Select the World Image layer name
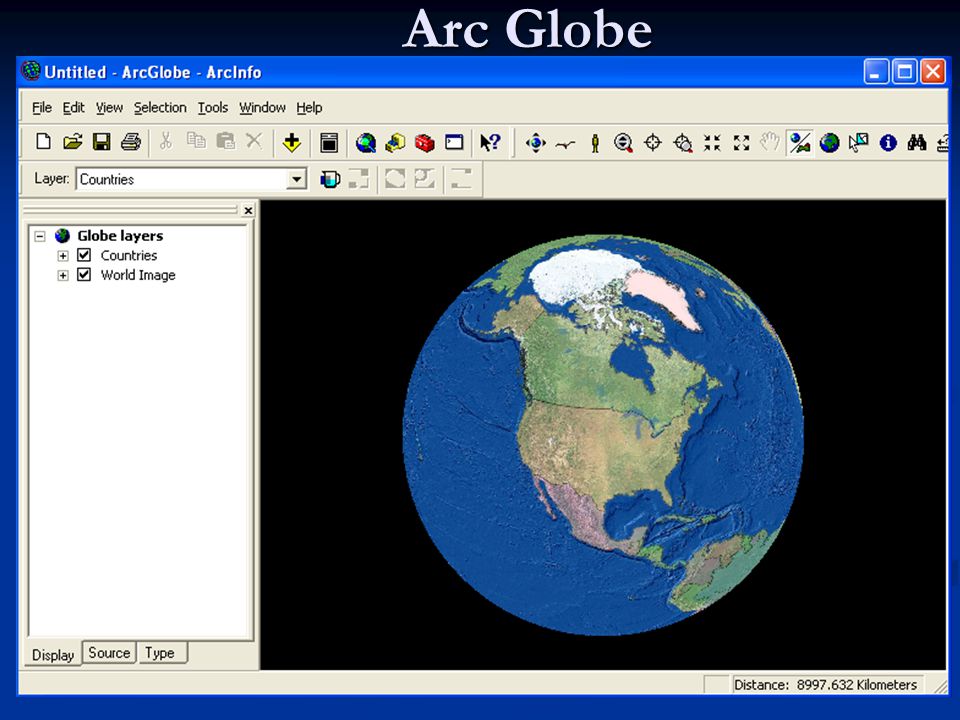Image resolution: width=960 pixels, height=720 pixels. [138, 275]
